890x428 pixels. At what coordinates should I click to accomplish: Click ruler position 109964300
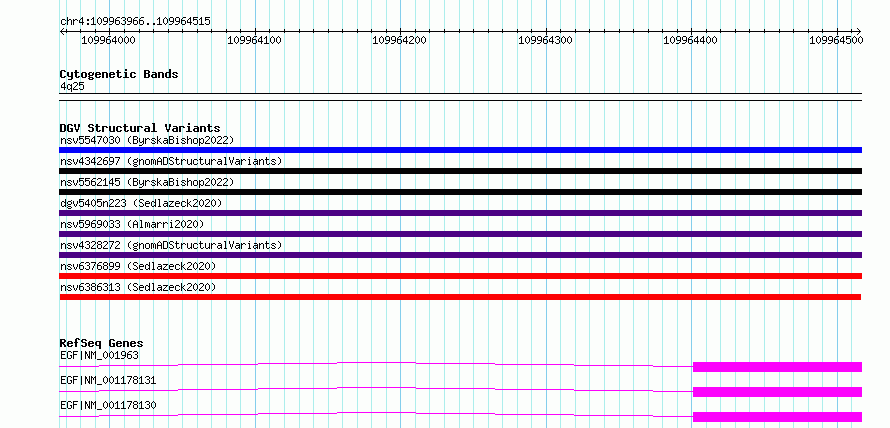tap(546, 40)
